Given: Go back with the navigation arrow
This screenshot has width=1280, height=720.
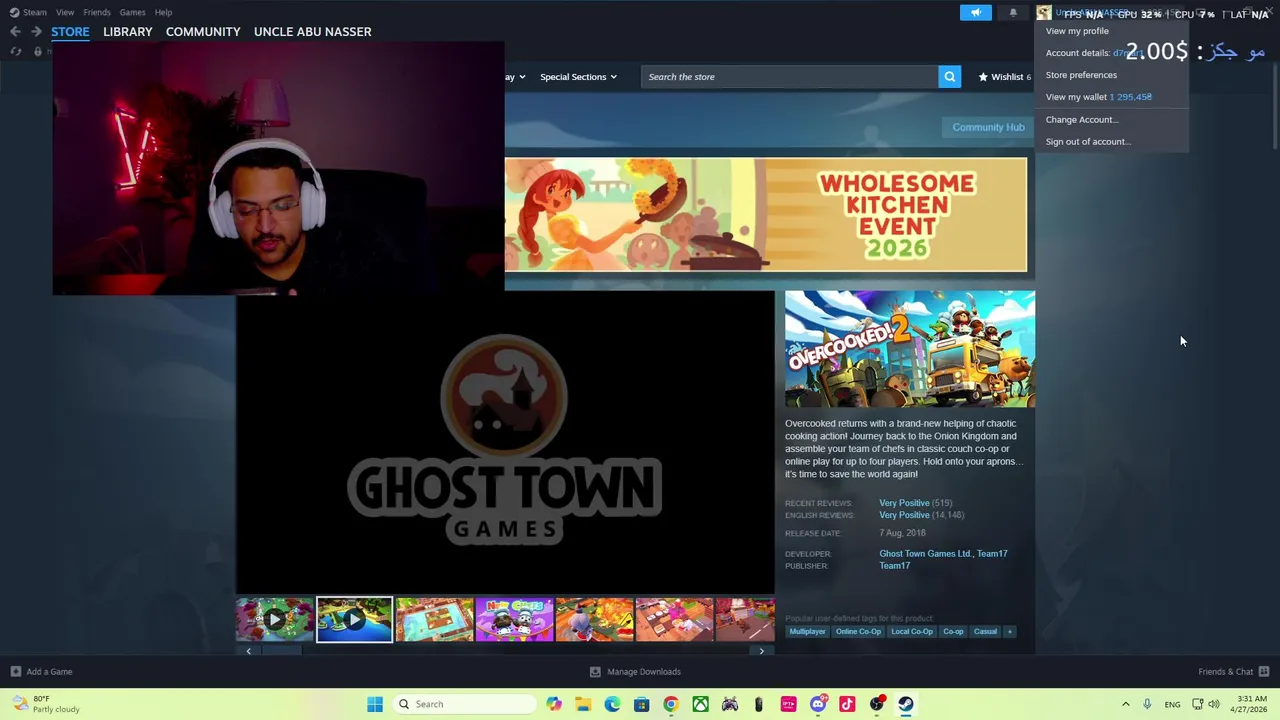Looking at the screenshot, I should click(x=15, y=32).
